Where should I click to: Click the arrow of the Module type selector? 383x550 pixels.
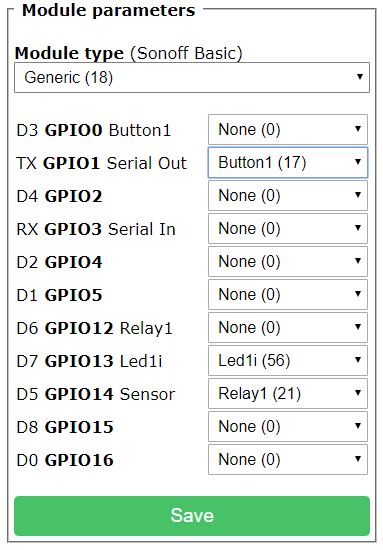point(360,76)
